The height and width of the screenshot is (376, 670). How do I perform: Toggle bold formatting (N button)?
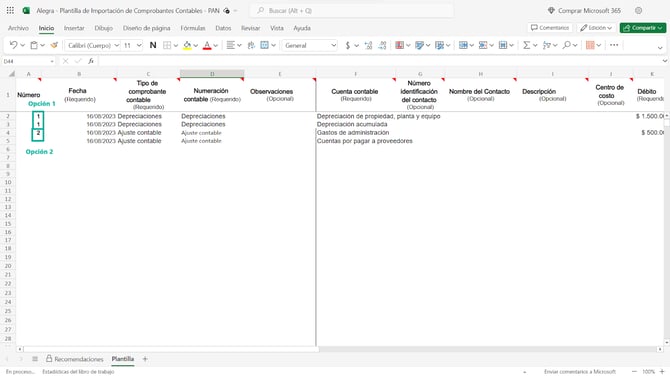(x=153, y=45)
